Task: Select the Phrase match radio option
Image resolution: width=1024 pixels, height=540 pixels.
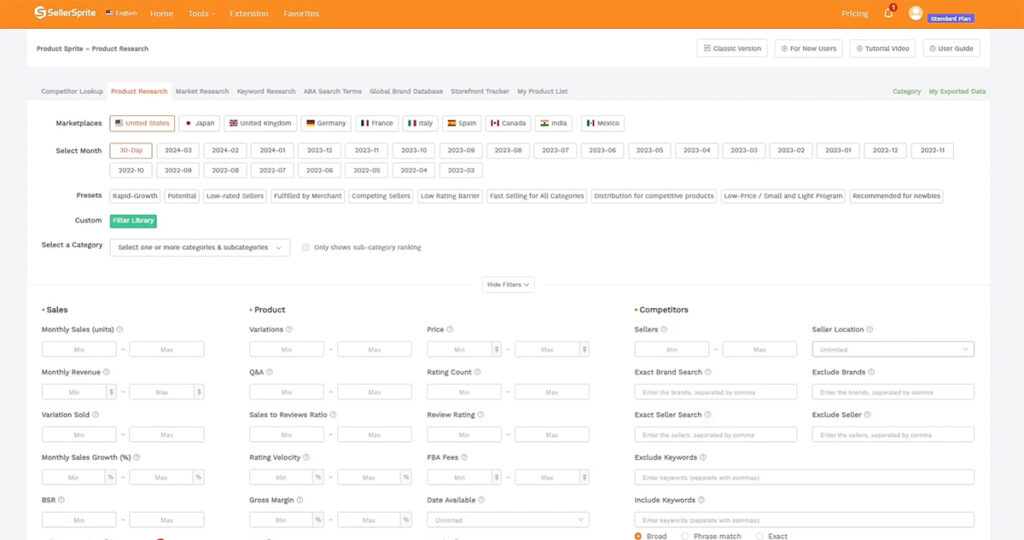Action: coord(685,536)
